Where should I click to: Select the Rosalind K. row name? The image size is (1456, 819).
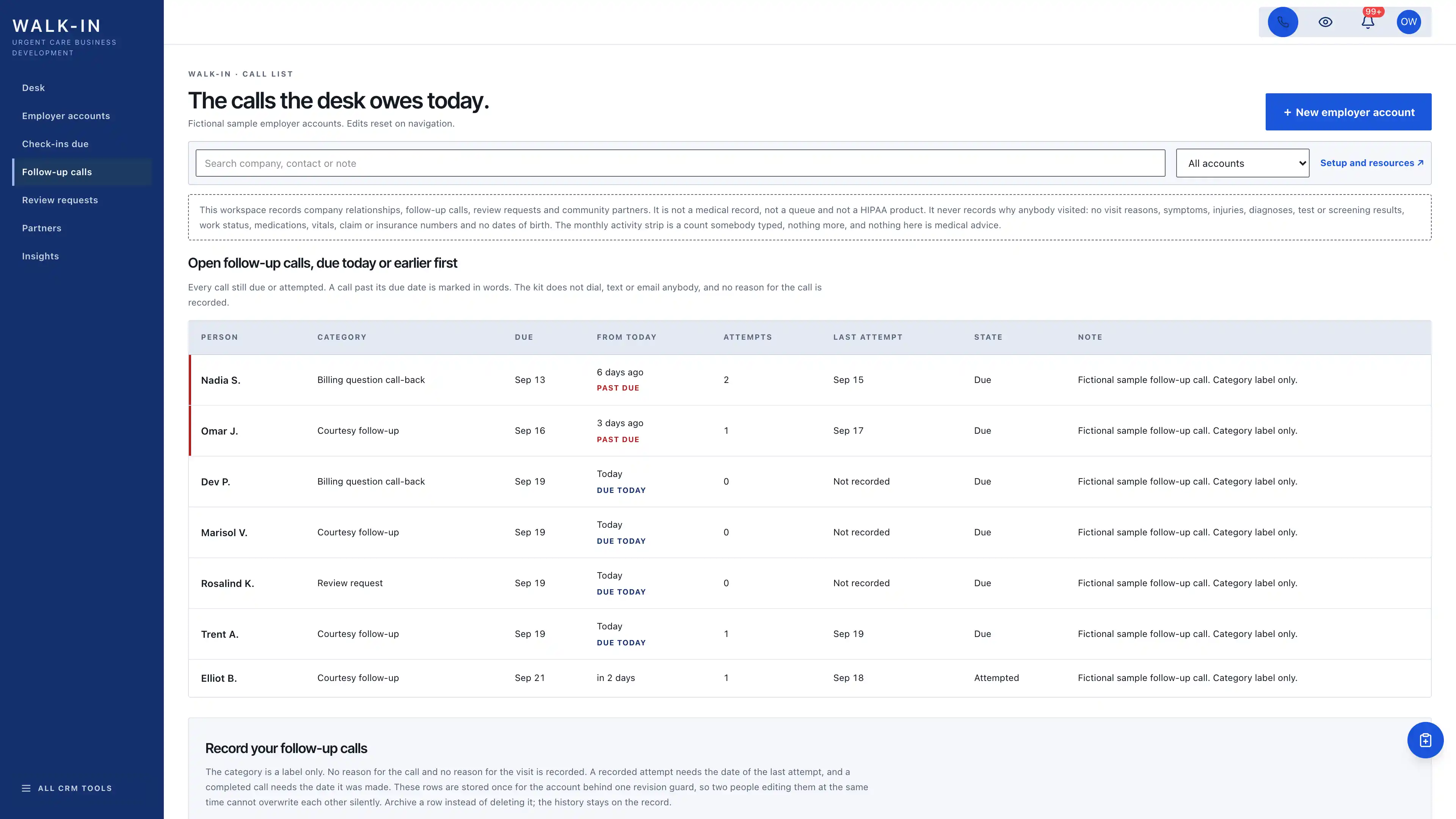(x=227, y=584)
